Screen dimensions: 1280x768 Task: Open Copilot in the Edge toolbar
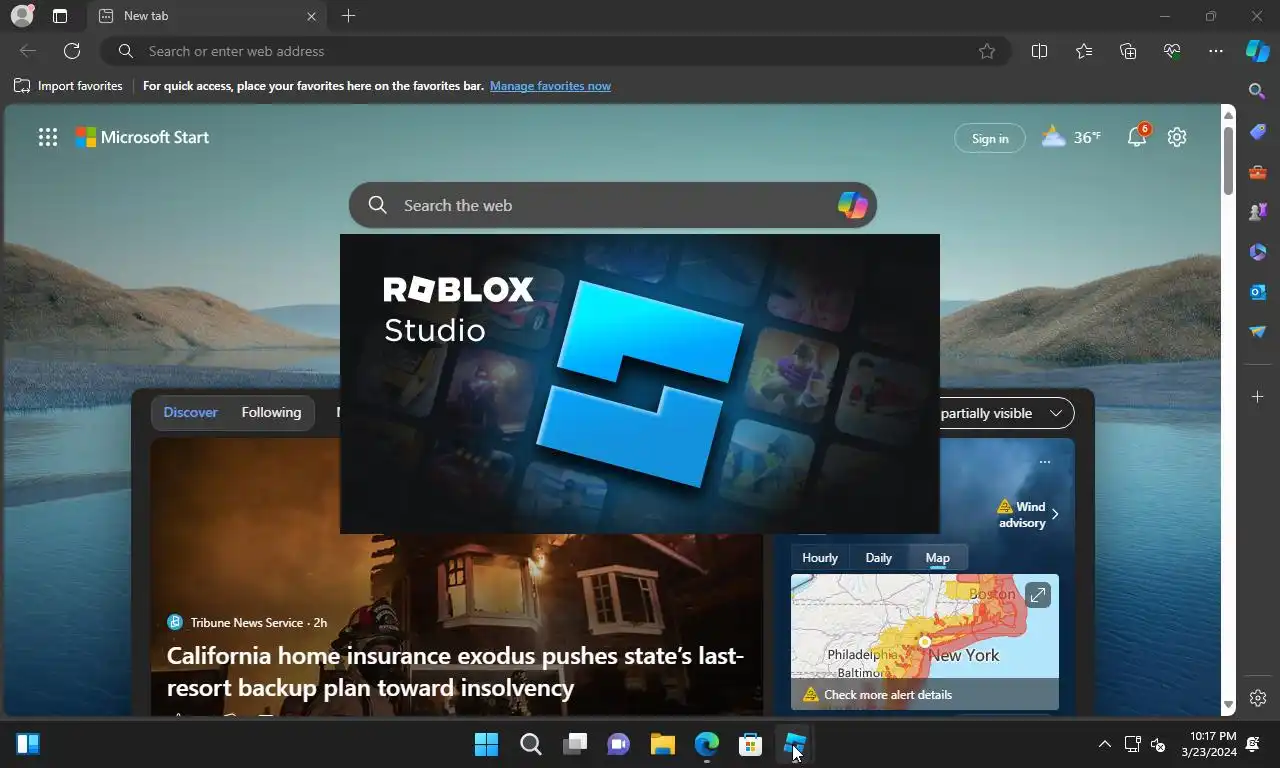coord(1258,51)
